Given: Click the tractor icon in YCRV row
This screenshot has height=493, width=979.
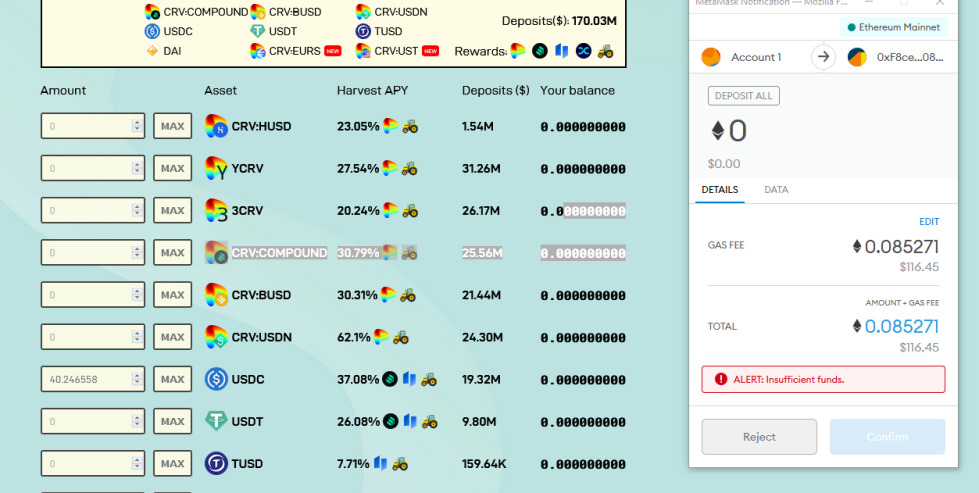Looking at the screenshot, I should pyautogui.click(x=410, y=168).
